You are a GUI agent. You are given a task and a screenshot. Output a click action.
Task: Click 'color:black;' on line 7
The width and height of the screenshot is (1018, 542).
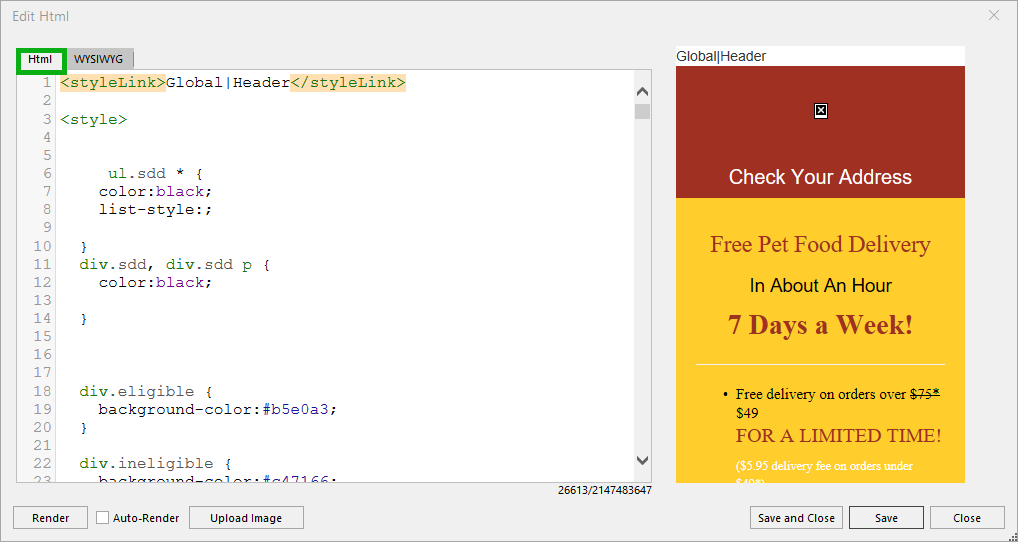tap(156, 191)
